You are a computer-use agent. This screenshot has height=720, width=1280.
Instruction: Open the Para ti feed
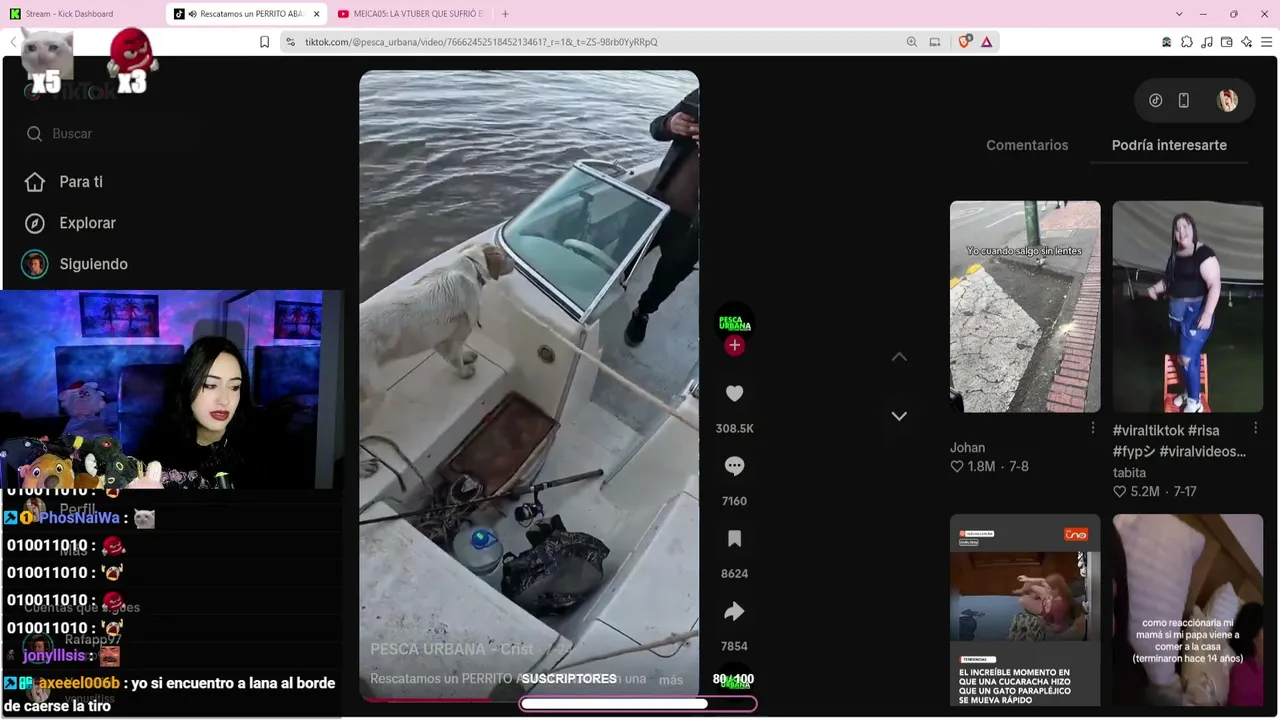click(x=81, y=182)
